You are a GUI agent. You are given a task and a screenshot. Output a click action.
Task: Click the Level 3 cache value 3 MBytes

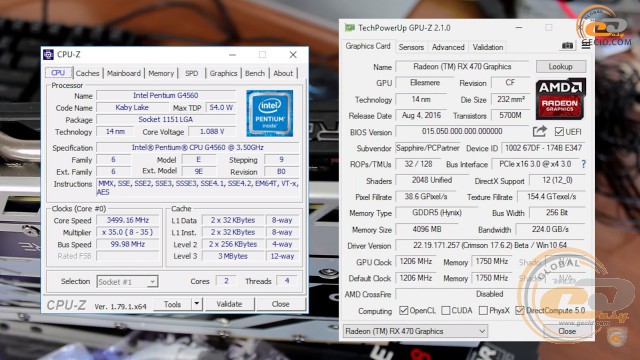click(233, 256)
